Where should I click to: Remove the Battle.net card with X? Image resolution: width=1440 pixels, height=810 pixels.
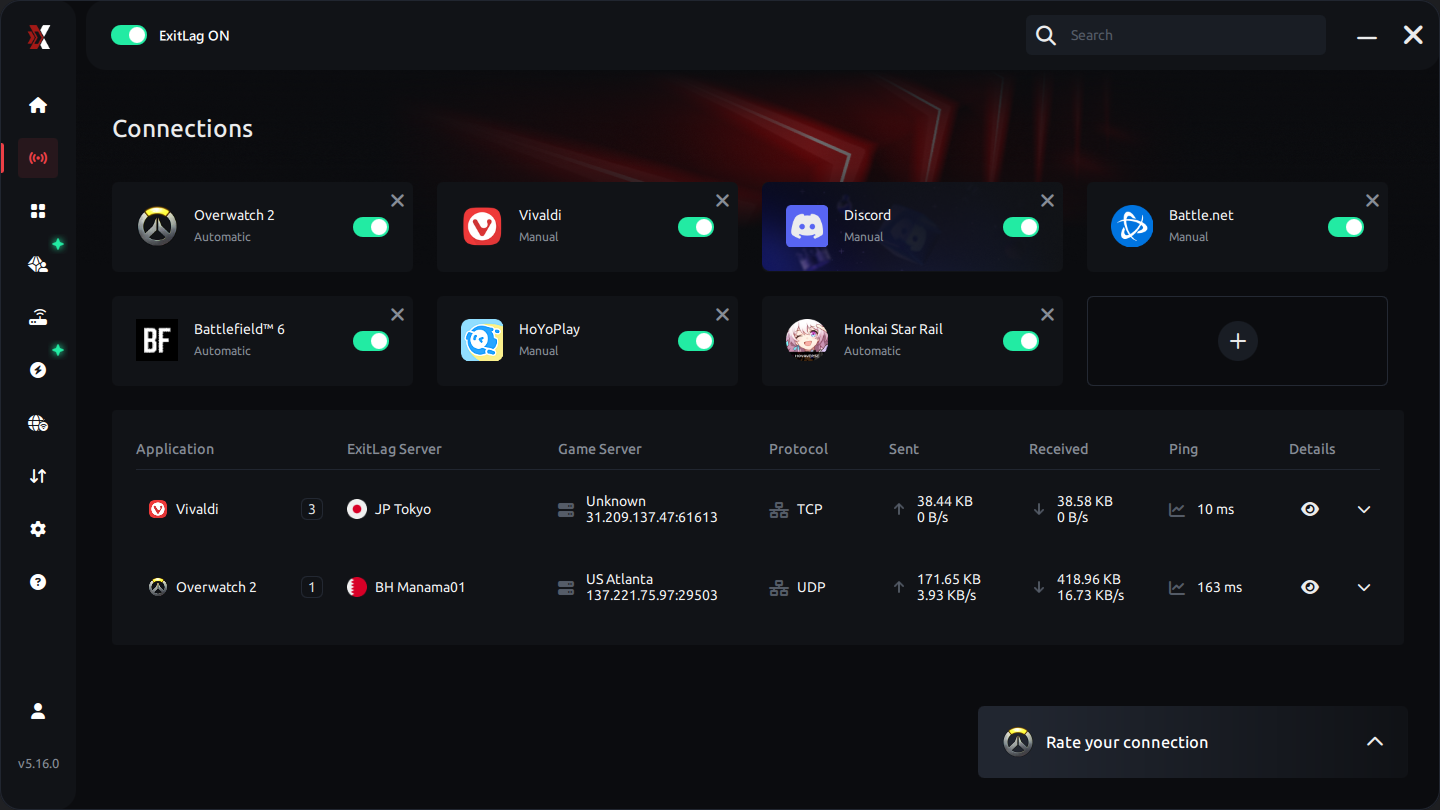1372,201
